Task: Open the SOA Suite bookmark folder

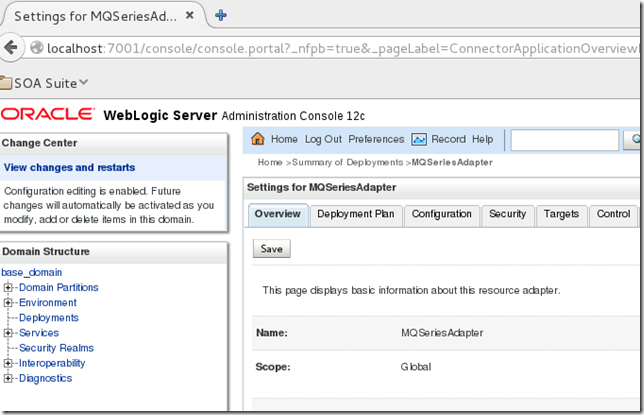Action: [46, 83]
